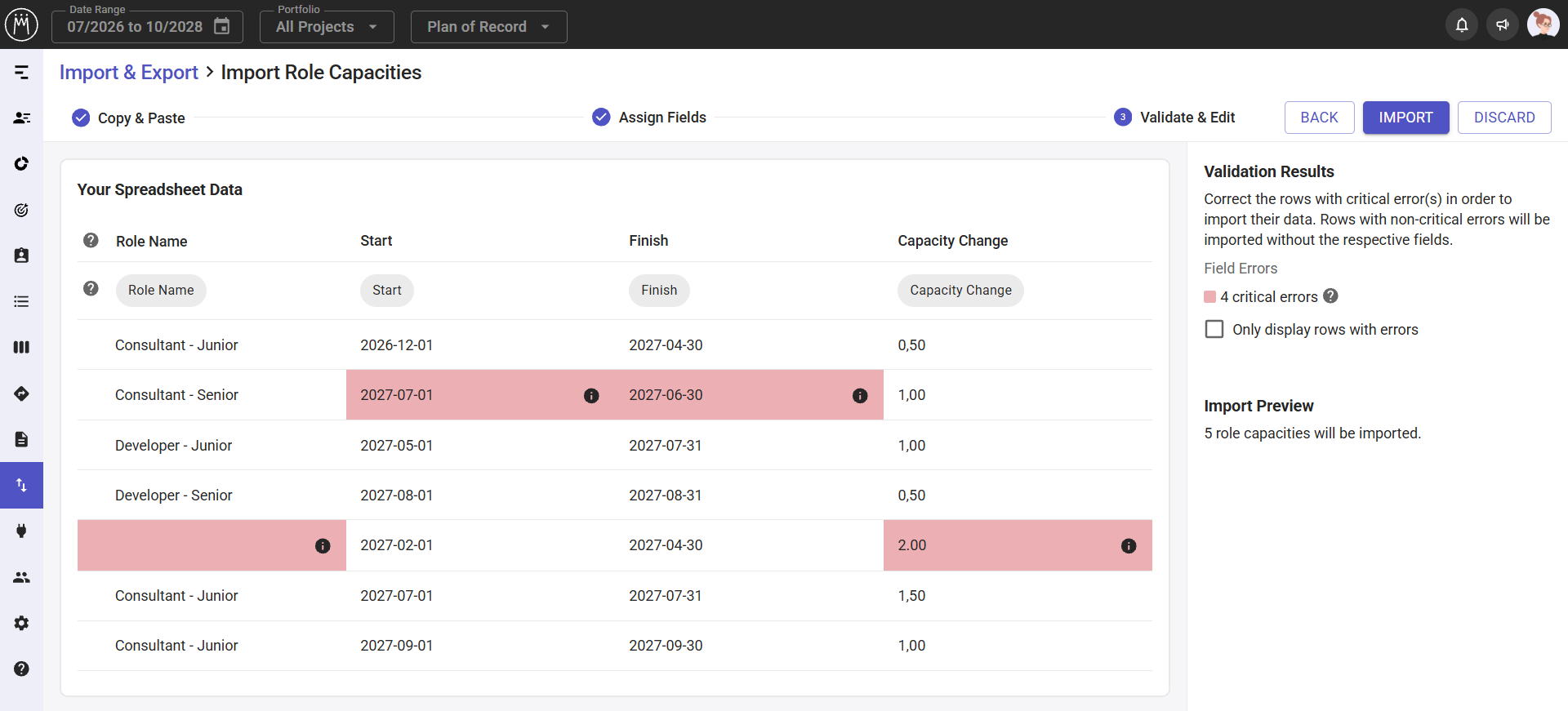Open the Plan of Record dropdown
The height and width of the screenshot is (711, 1568).
[488, 27]
